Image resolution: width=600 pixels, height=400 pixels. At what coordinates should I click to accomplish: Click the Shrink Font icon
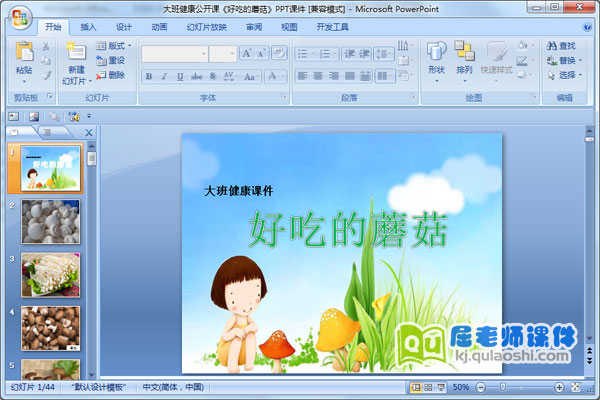point(261,53)
